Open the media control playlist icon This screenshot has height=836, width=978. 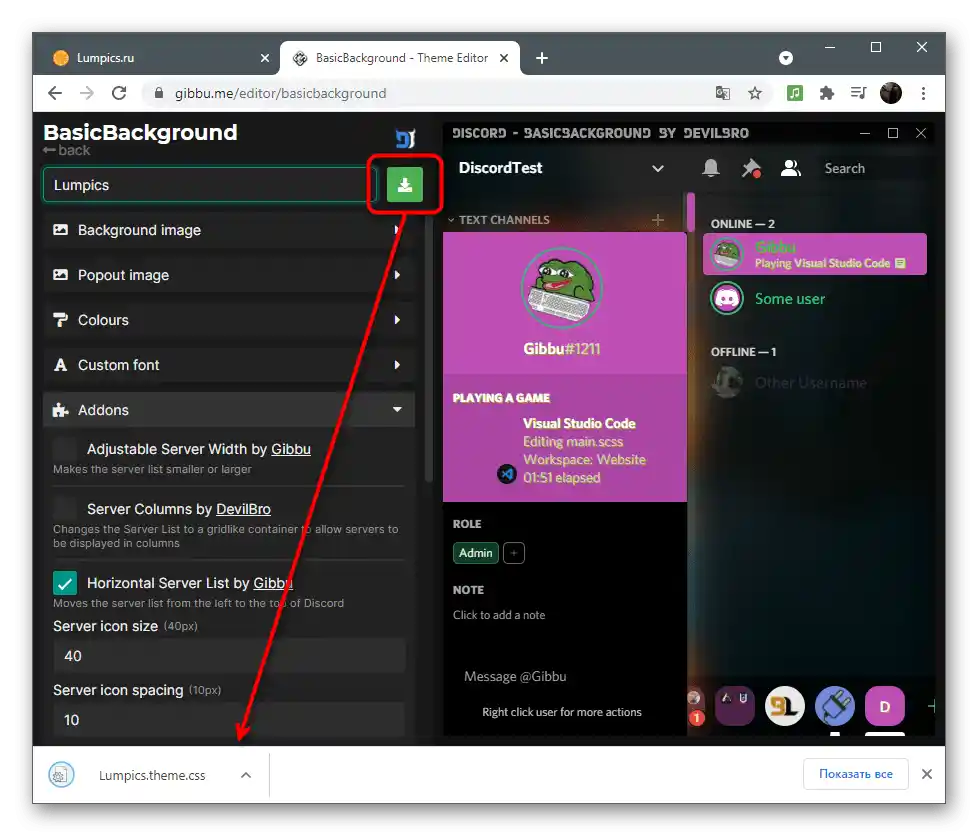coord(858,93)
